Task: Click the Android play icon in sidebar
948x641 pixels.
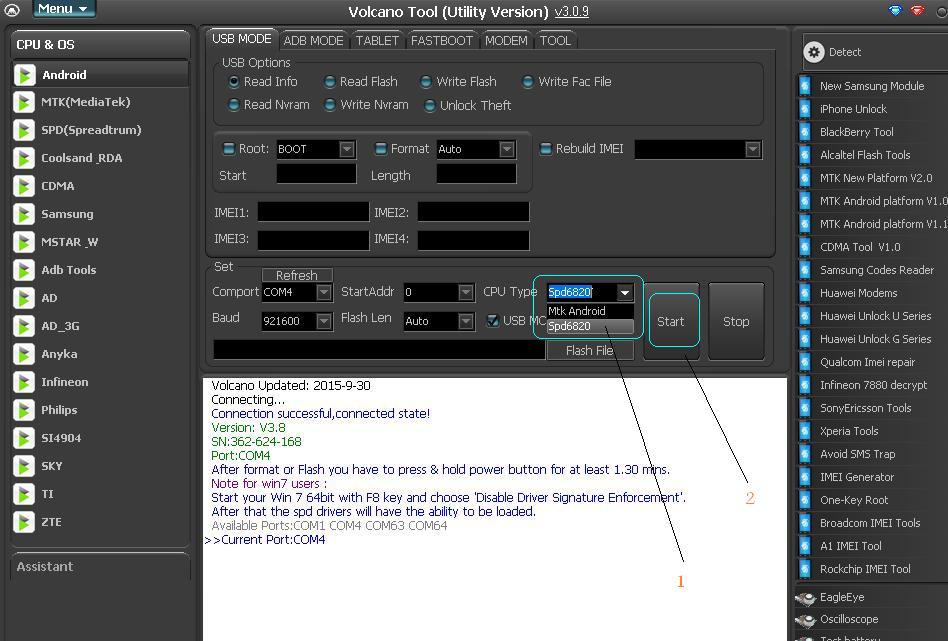Action: [x=24, y=75]
